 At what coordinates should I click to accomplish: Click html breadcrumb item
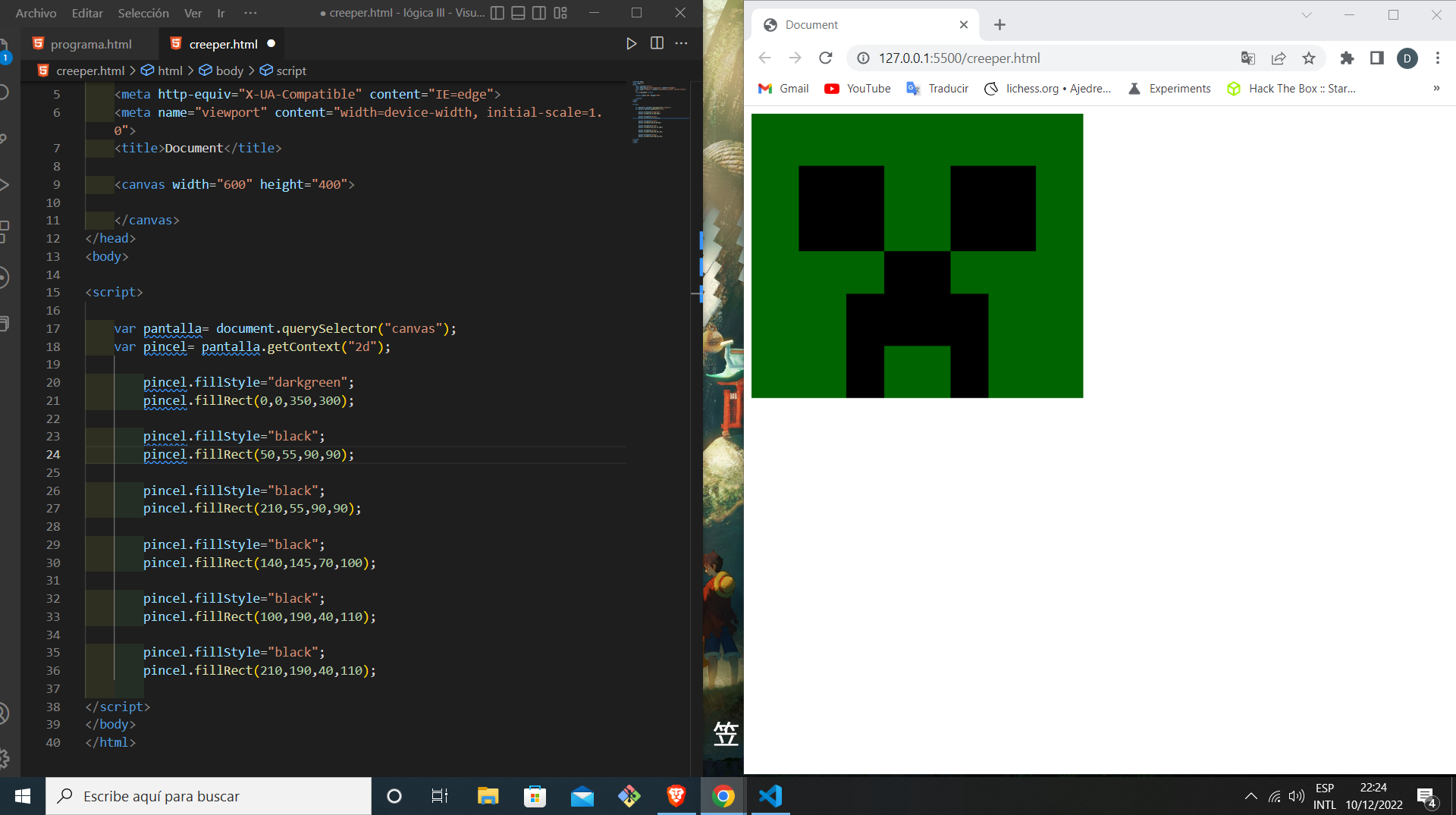click(x=170, y=71)
